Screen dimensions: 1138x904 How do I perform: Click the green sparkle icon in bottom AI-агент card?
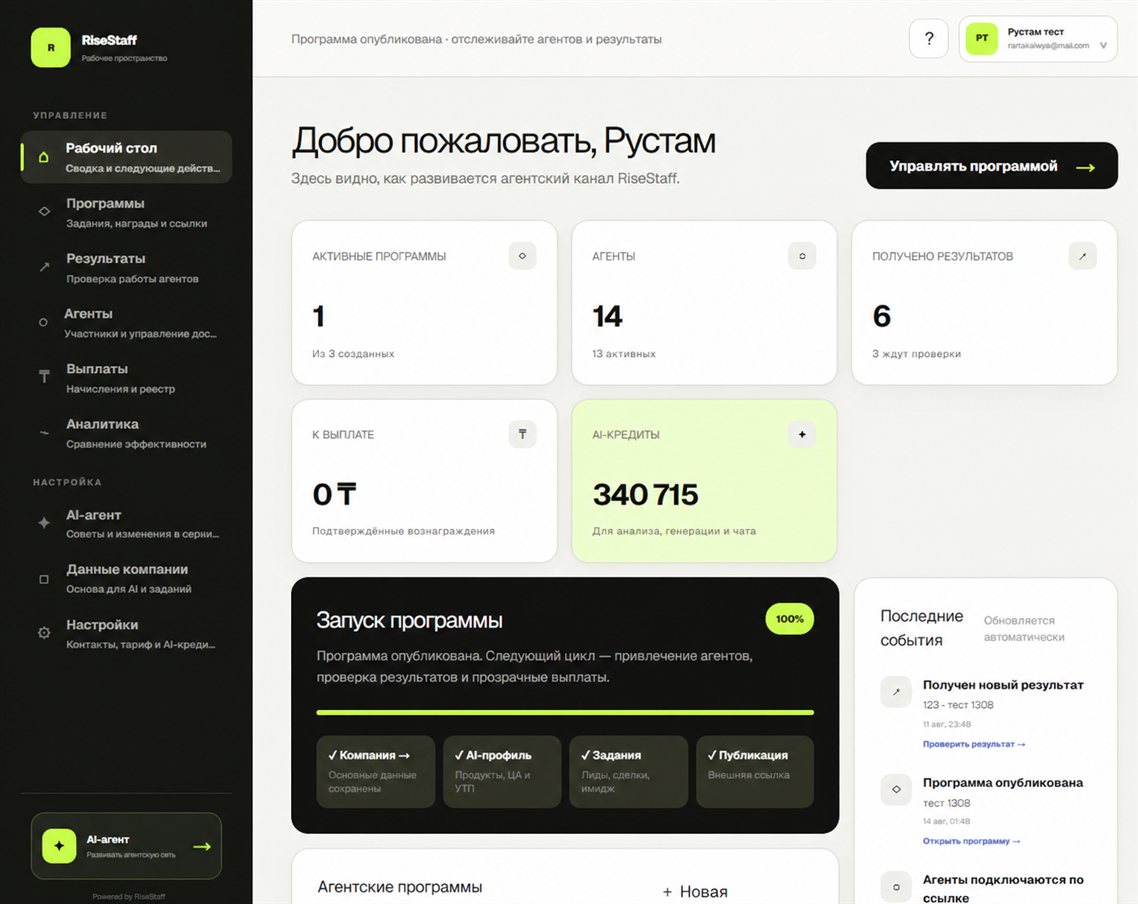click(60, 846)
